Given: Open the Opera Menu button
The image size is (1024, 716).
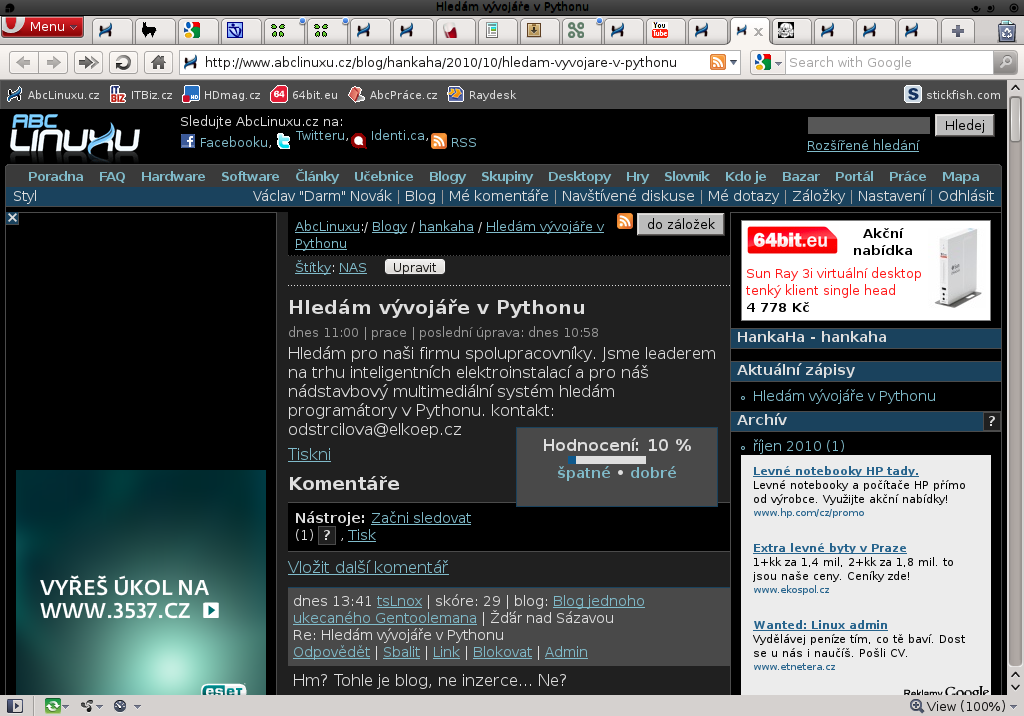Looking at the screenshot, I should point(43,27).
